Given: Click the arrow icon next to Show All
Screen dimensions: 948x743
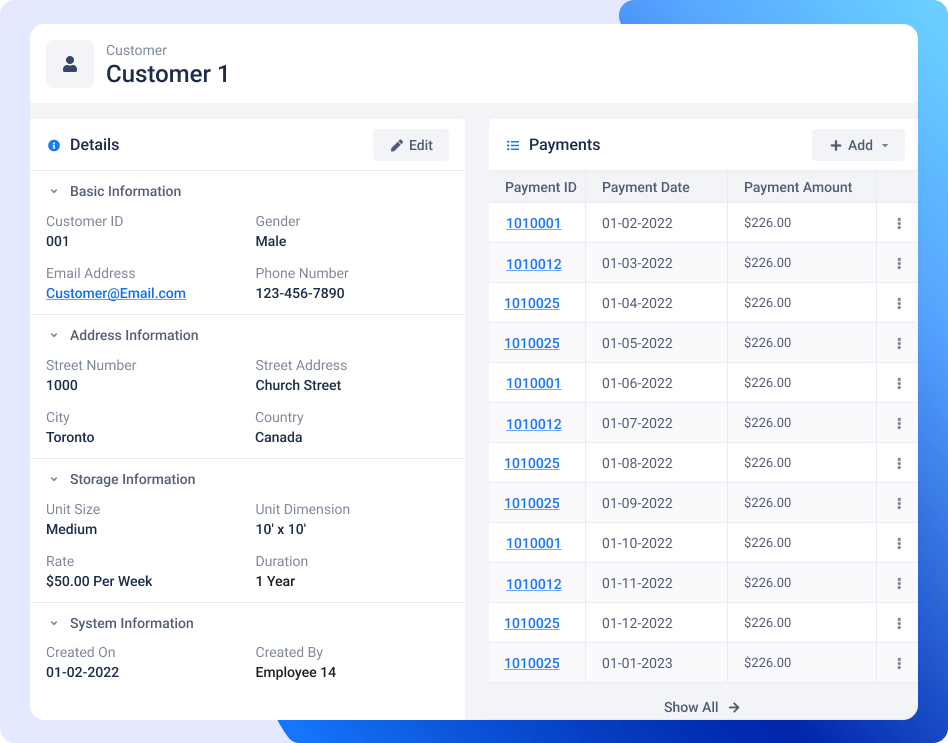Looking at the screenshot, I should click(x=733, y=707).
